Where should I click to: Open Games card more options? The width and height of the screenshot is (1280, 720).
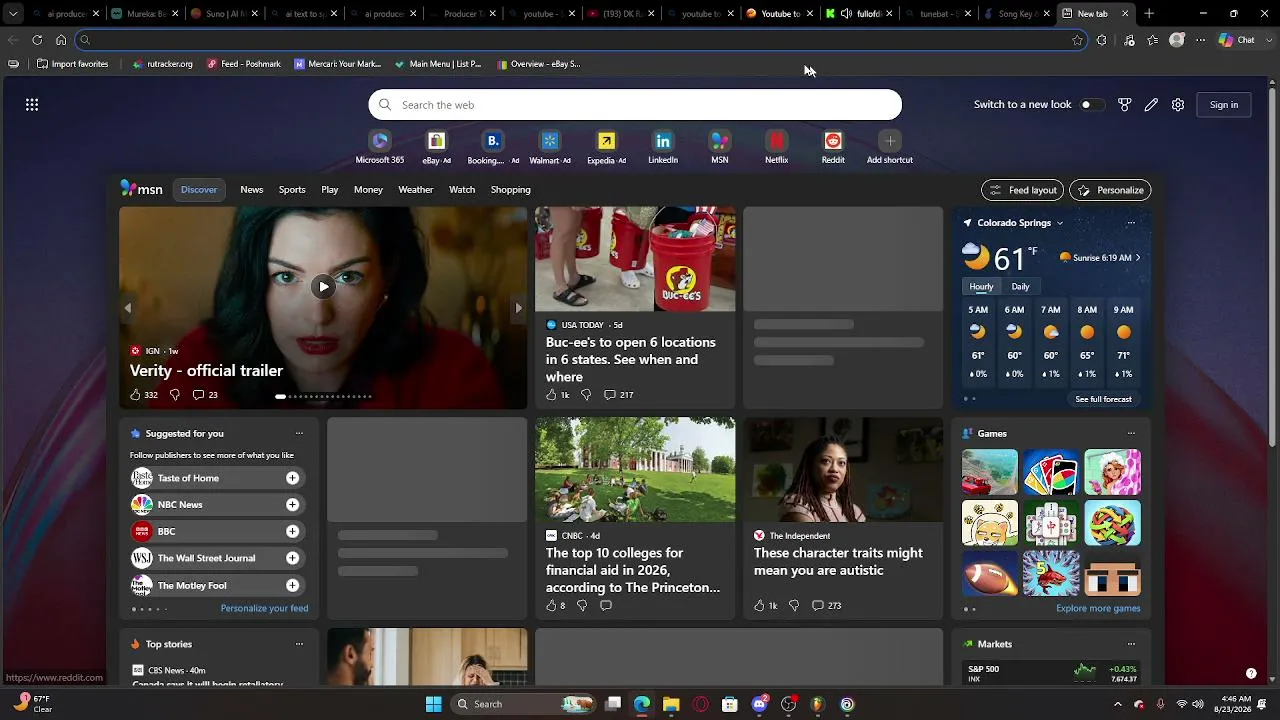(x=1131, y=434)
